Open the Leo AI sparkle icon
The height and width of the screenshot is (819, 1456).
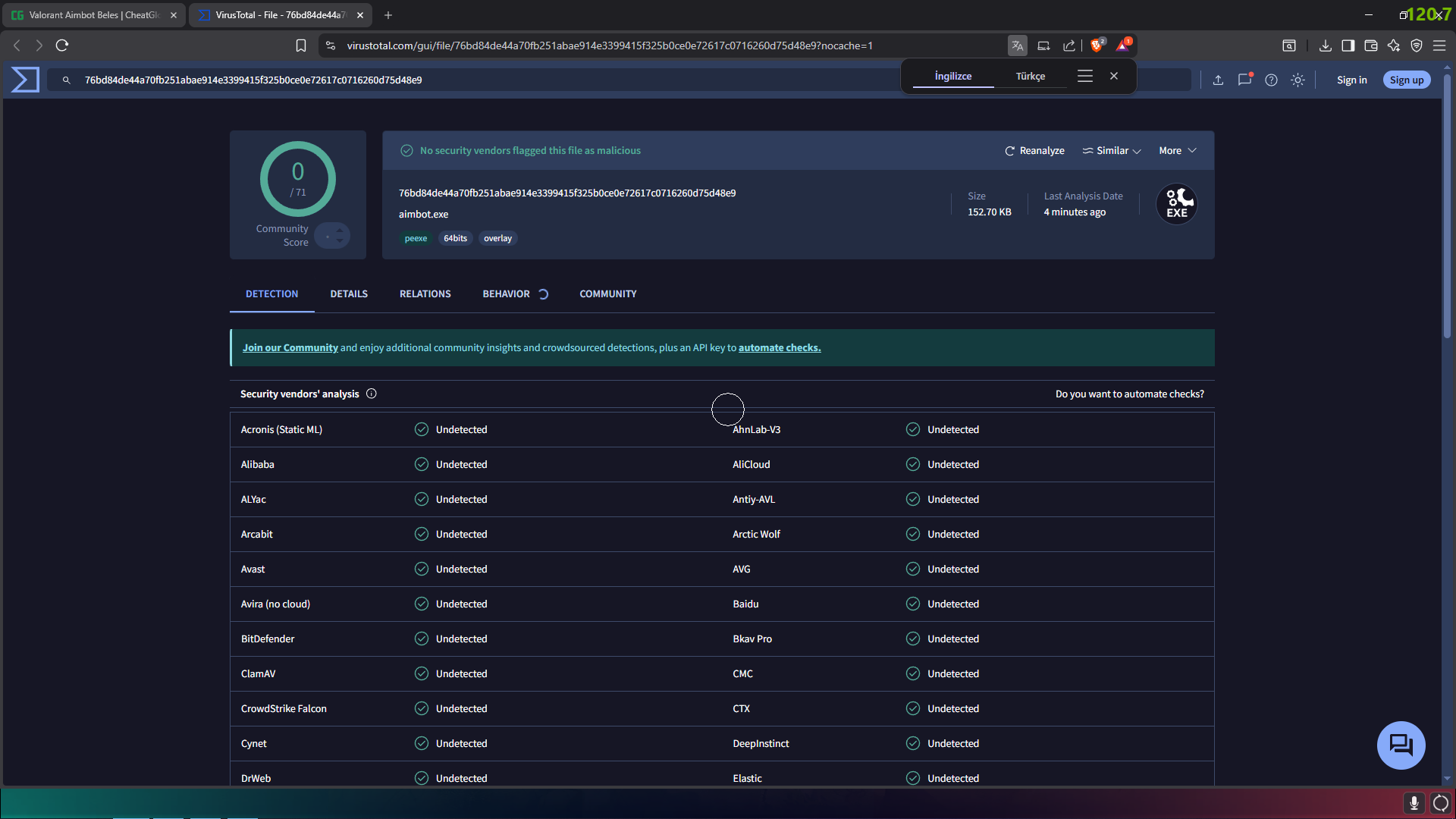(x=1393, y=45)
